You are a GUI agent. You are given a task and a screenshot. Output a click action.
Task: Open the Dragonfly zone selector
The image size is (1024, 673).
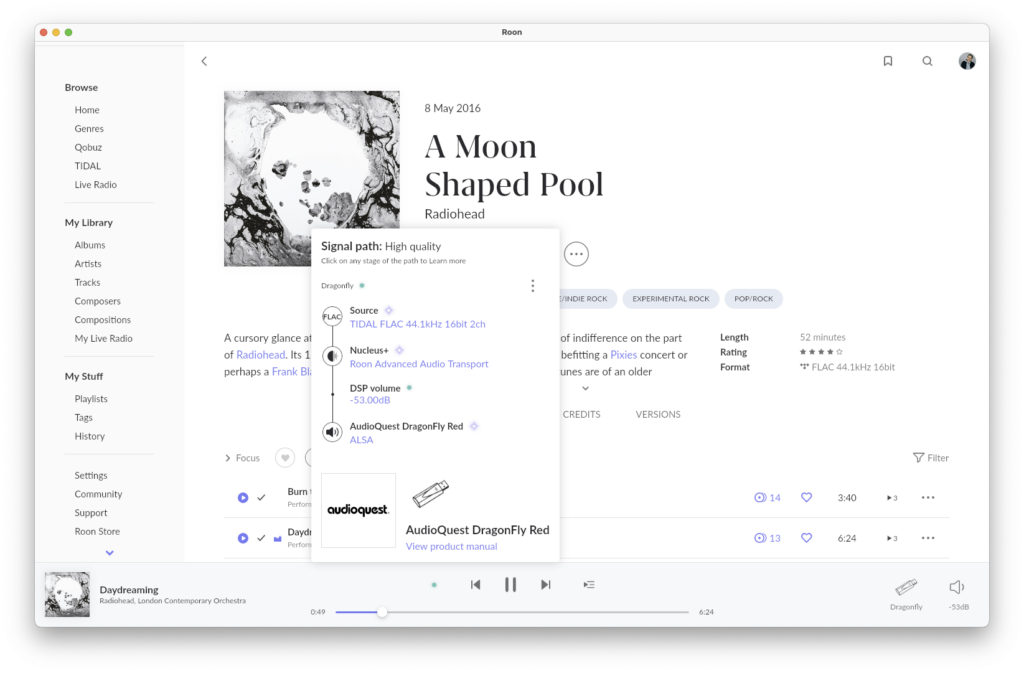coord(906,593)
